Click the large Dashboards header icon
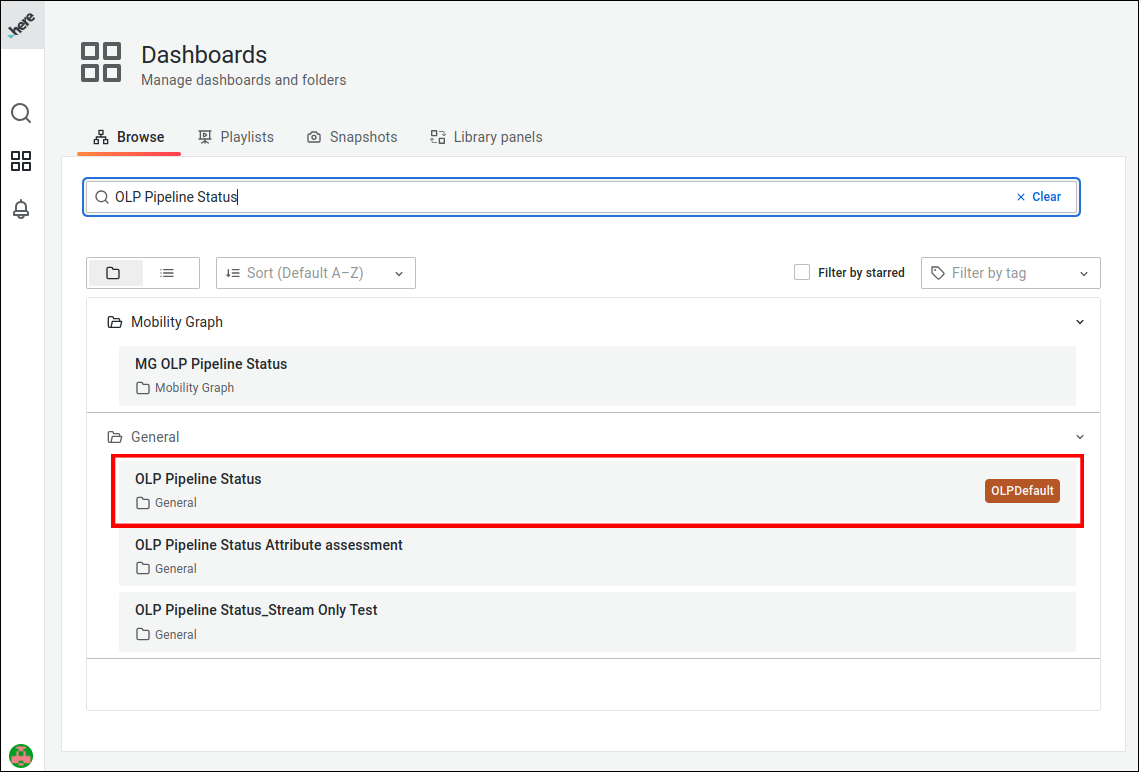1139x772 pixels. 101,62
